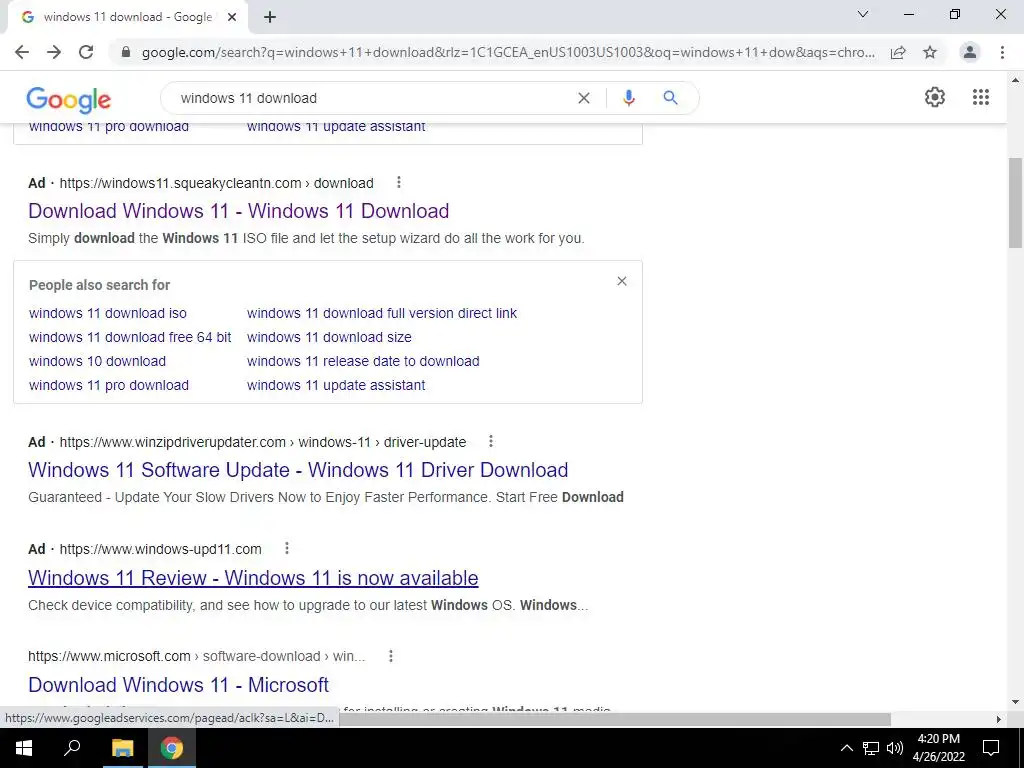Clear the search box text
Viewport: 1024px width, 768px height.
click(x=584, y=98)
